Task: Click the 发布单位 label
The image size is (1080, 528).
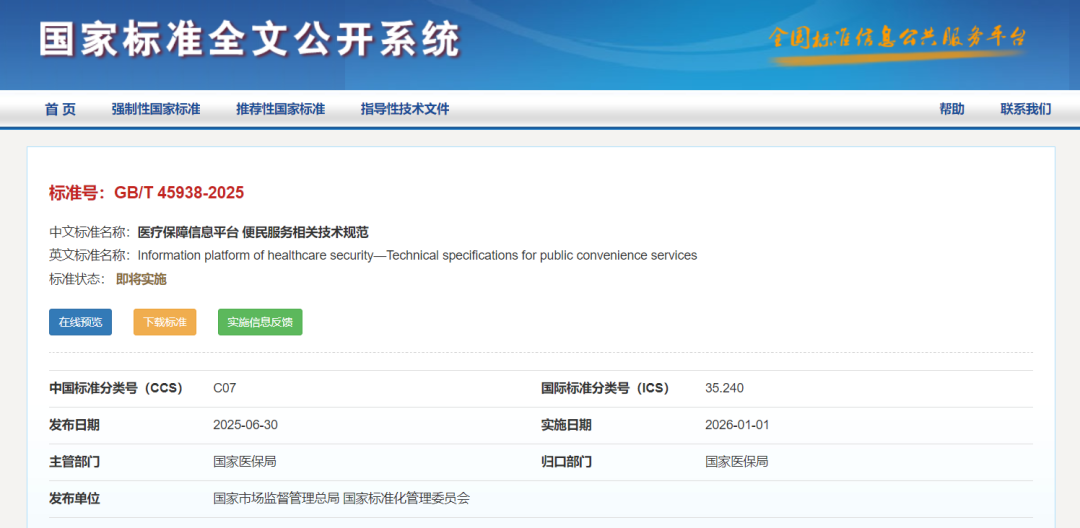Action: (74, 498)
